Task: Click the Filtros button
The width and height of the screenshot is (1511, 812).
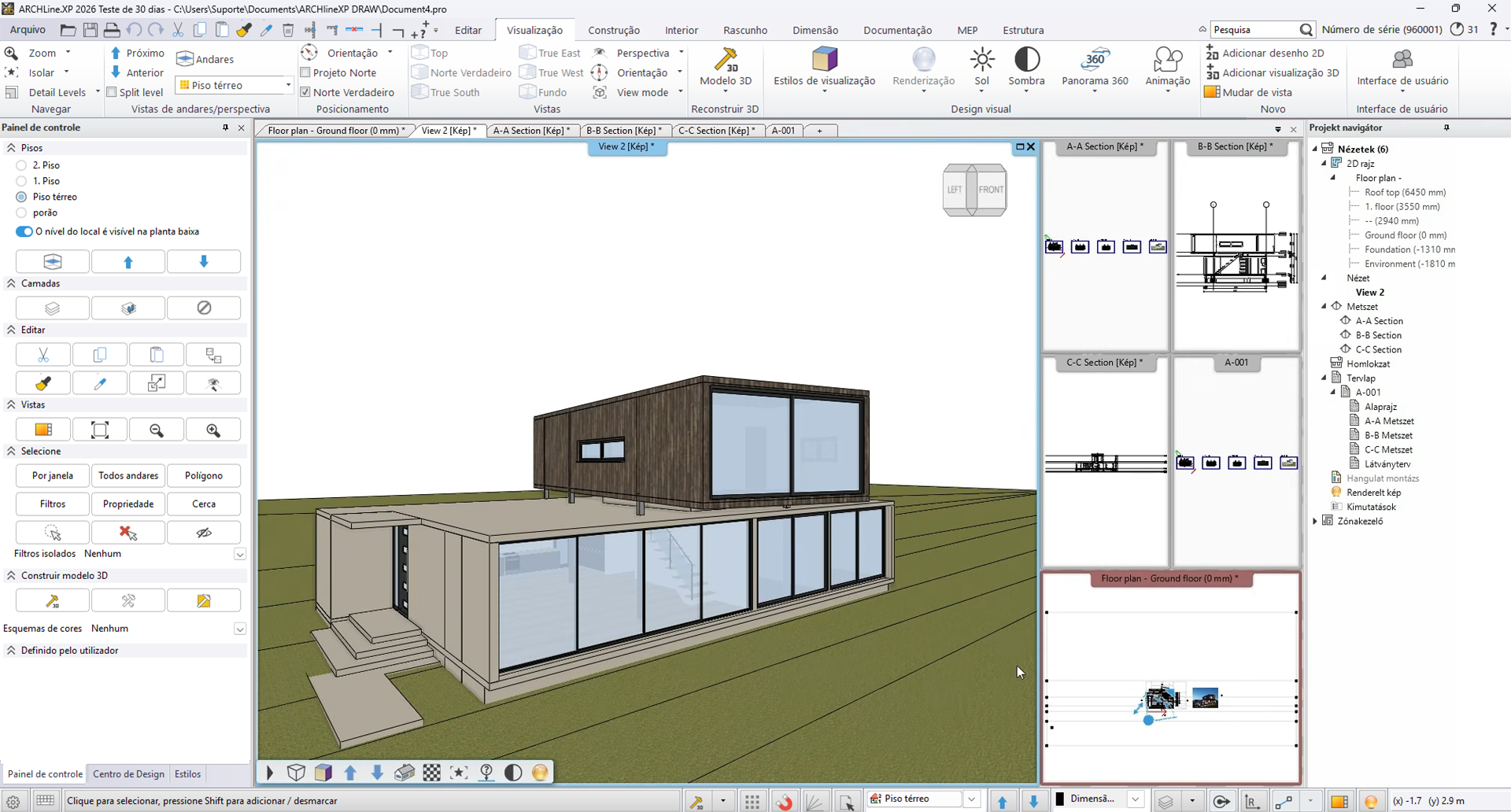Action: pyautogui.click(x=53, y=504)
